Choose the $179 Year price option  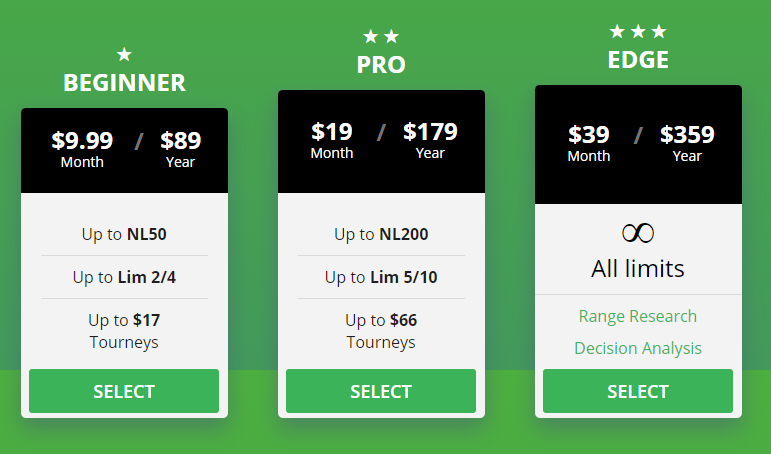430,141
